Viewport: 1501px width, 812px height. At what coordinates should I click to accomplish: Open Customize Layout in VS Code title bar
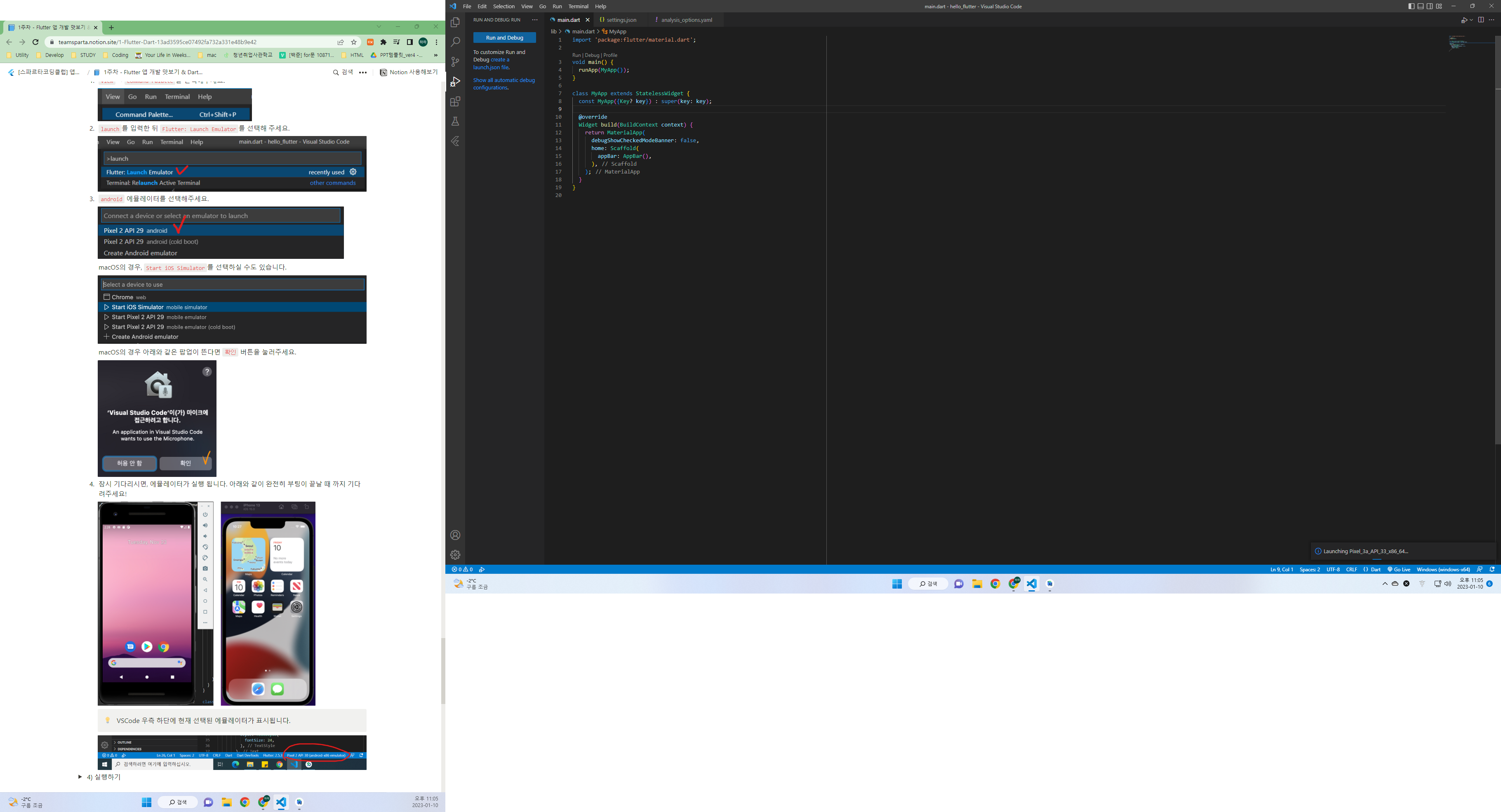[1439, 7]
